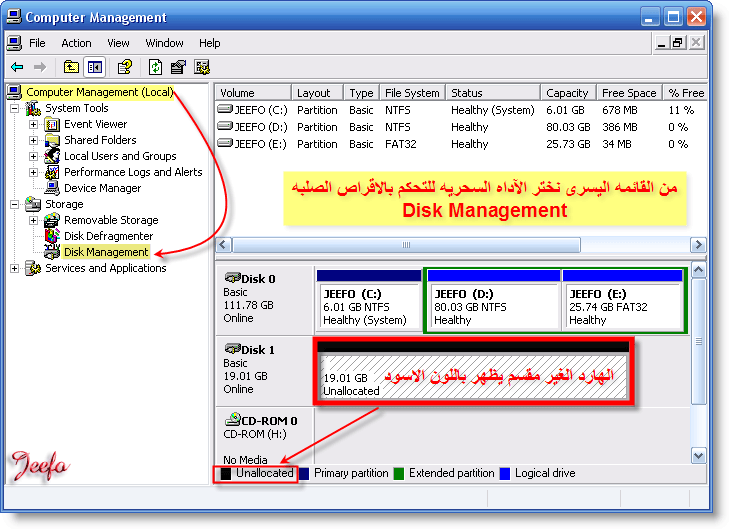Viewport: 729px width, 529px height.
Task: Click the Back arrow toolbar icon
Action: coord(17,67)
